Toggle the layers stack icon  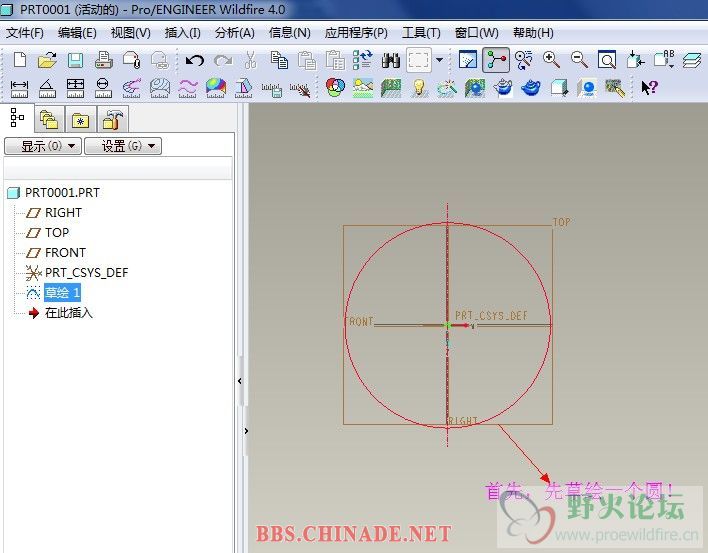tap(692, 60)
